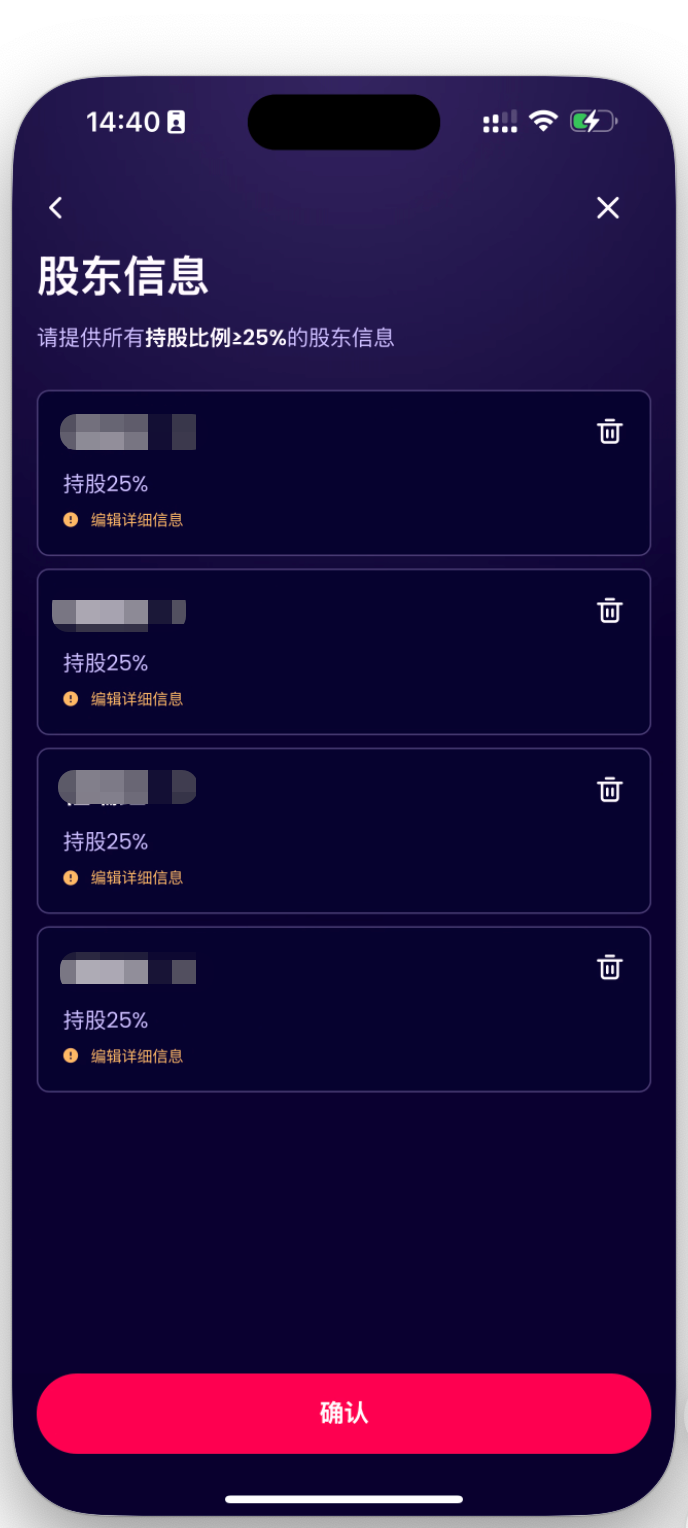Delete the first shareholder card
The width and height of the screenshot is (688, 1528).
[610, 432]
